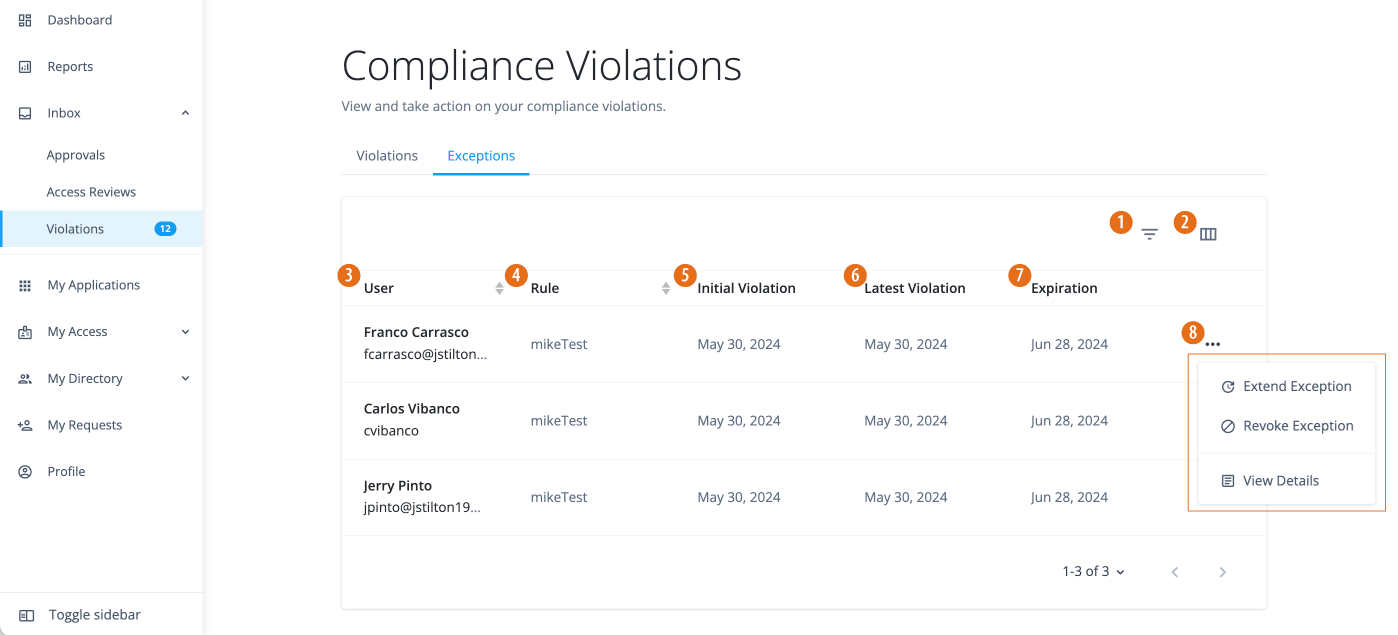Select the My Applications grid icon
Image resolution: width=1398 pixels, height=635 pixels.
pos(24,284)
